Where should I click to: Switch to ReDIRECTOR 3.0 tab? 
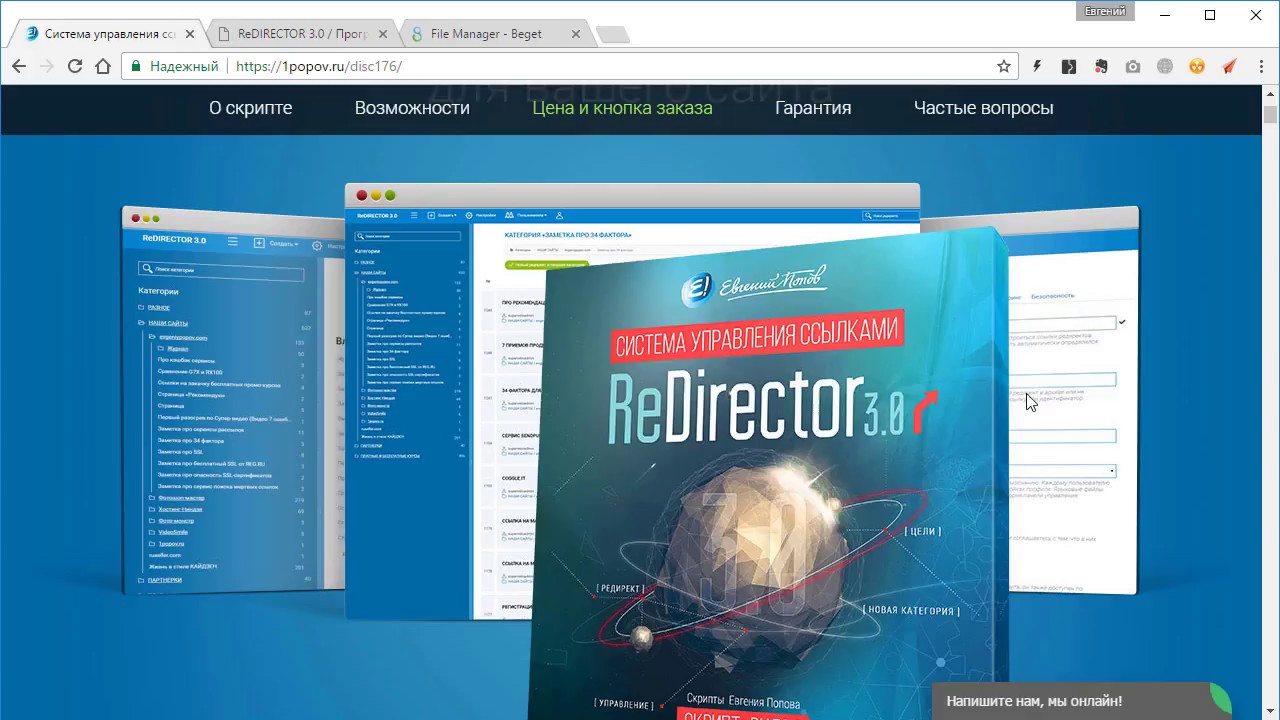[x=300, y=34]
